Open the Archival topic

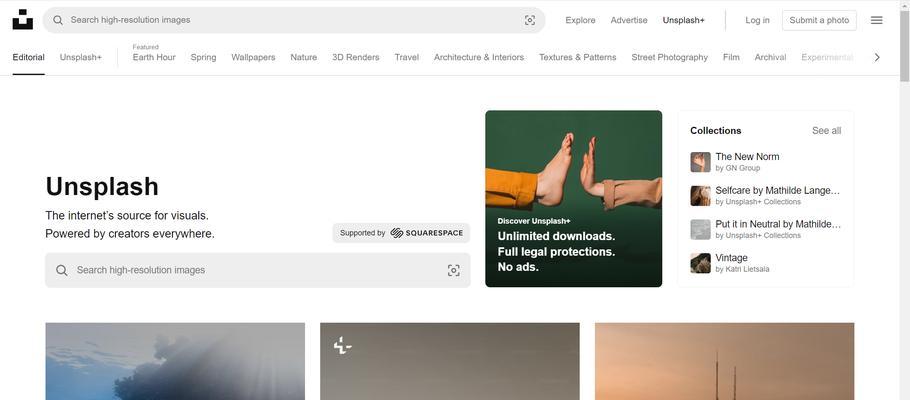pos(770,57)
